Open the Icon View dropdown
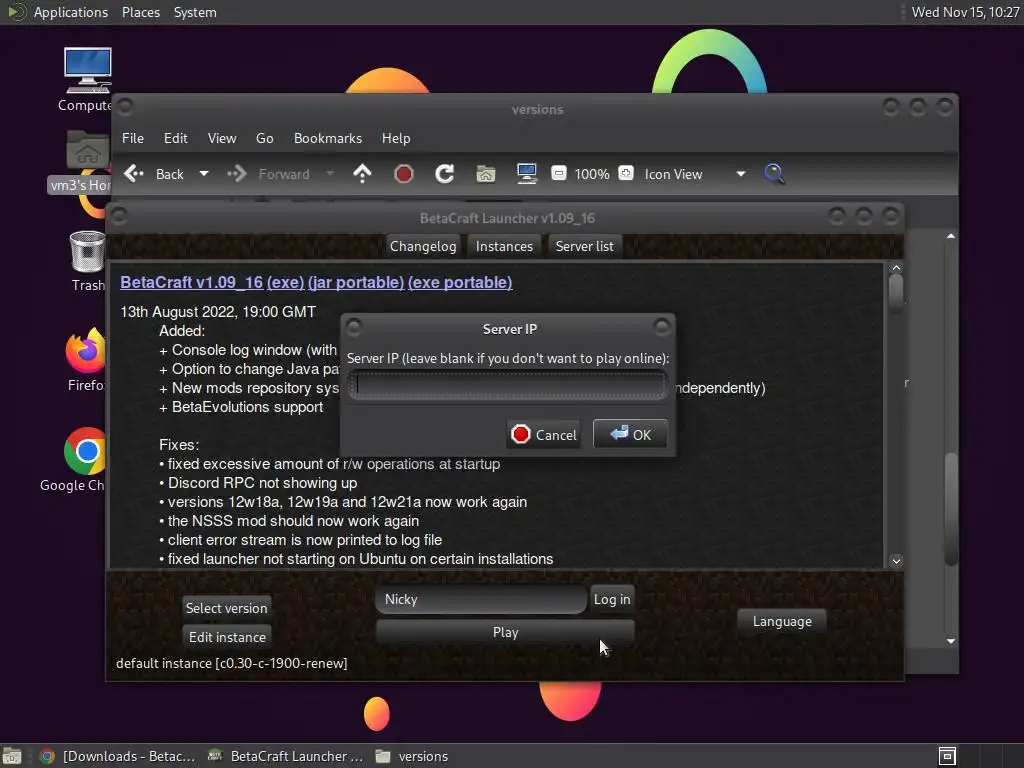The width and height of the screenshot is (1024, 768). click(694, 174)
